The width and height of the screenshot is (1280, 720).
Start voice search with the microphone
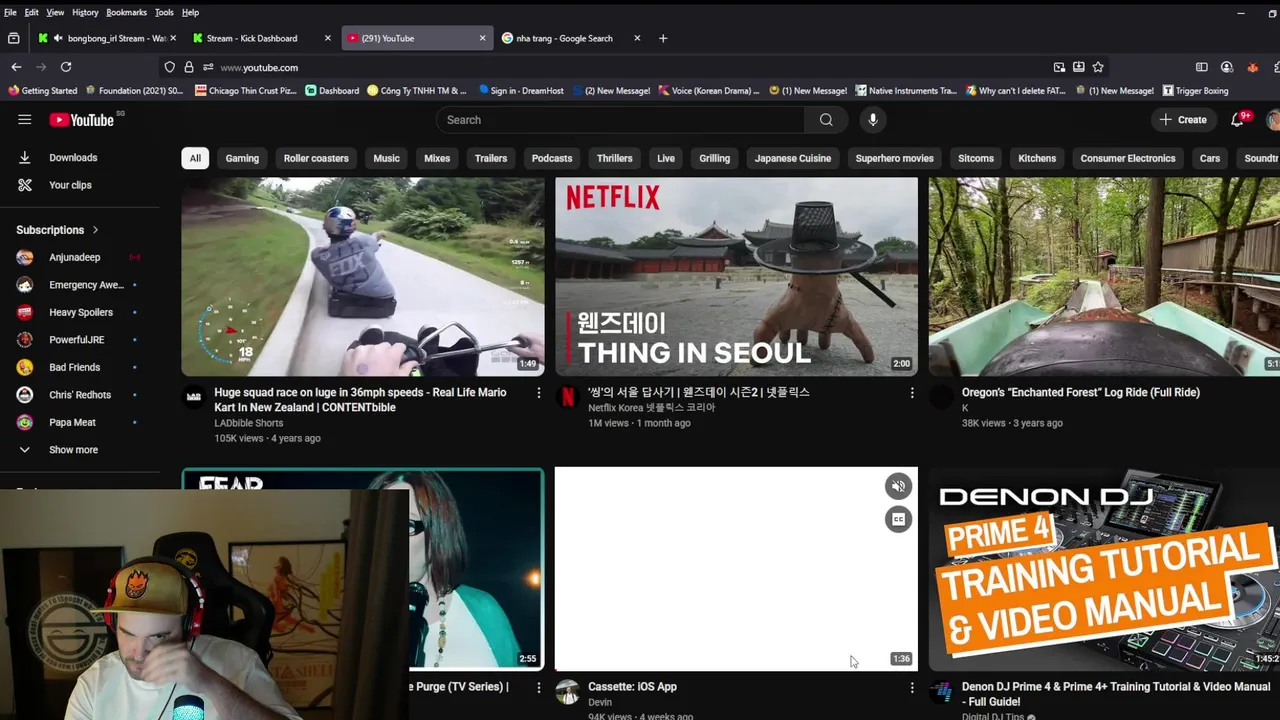pyautogui.click(x=873, y=120)
